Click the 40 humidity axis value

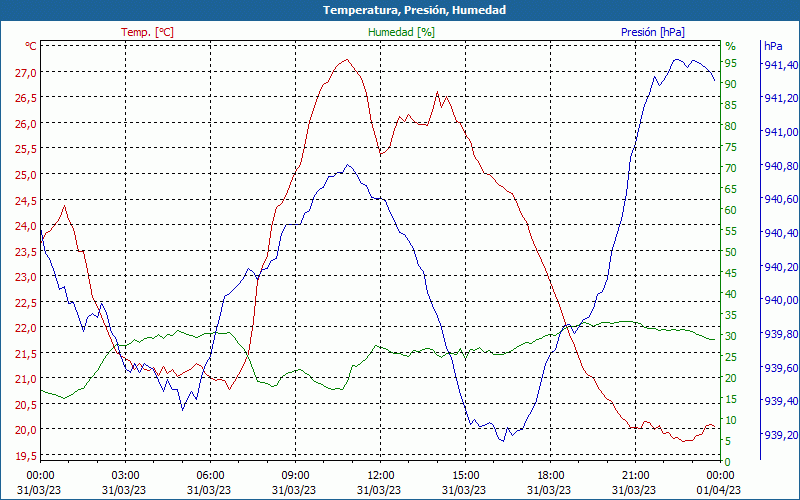click(731, 294)
